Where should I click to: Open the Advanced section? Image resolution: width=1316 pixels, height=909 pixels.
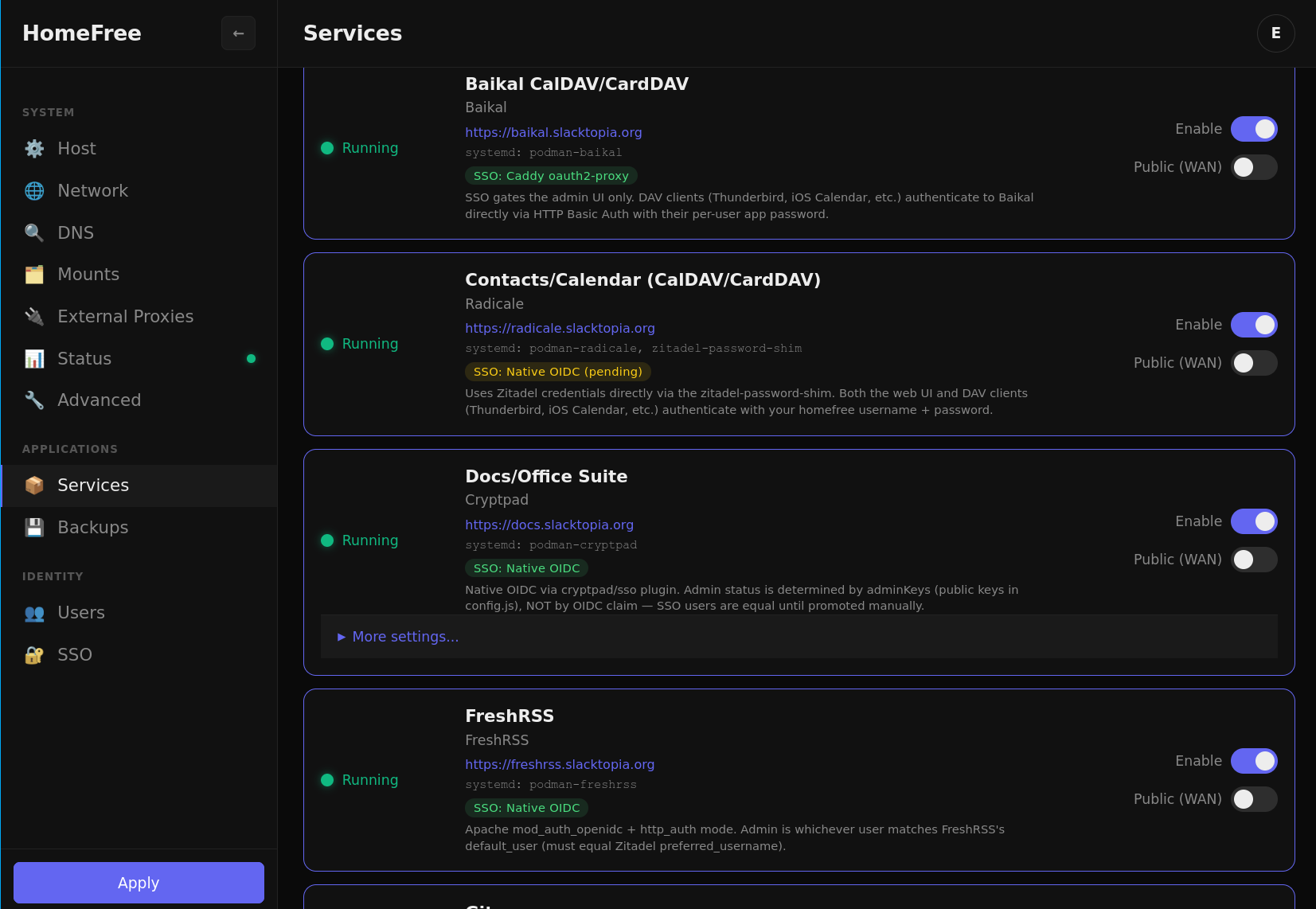coord(139,400)
